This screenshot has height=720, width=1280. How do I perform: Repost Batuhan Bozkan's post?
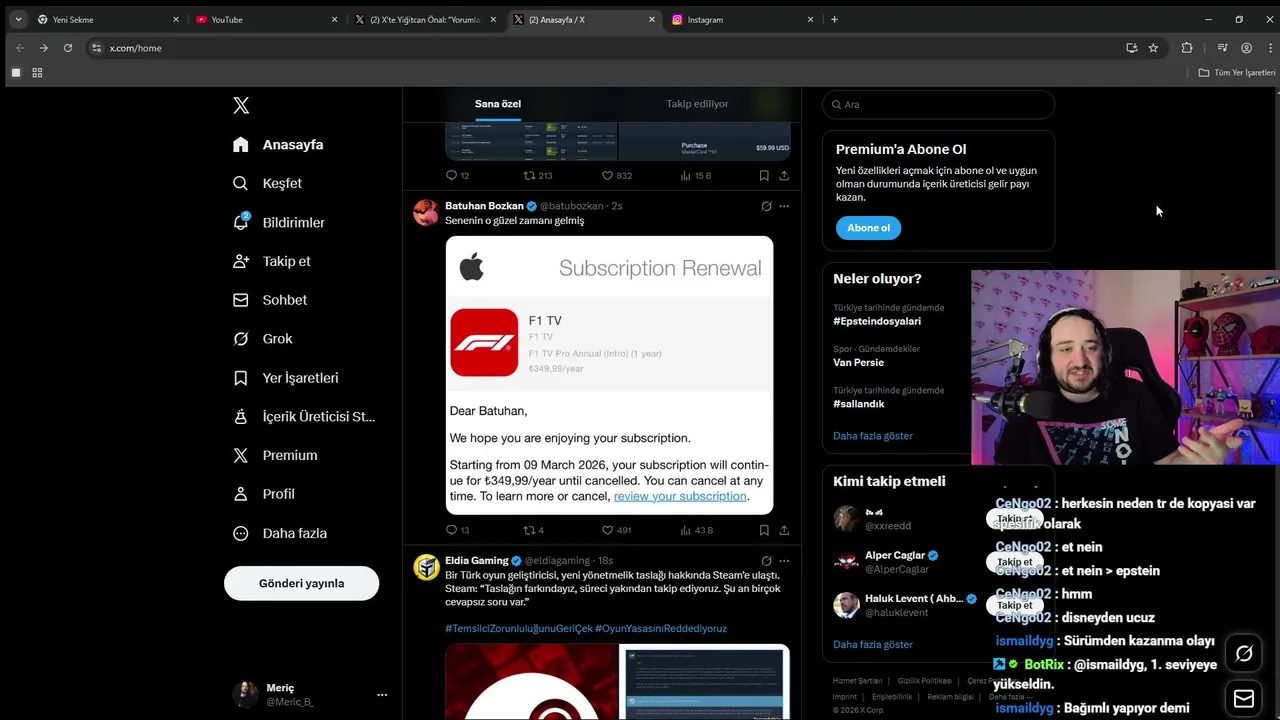click(x=534, y=530)
